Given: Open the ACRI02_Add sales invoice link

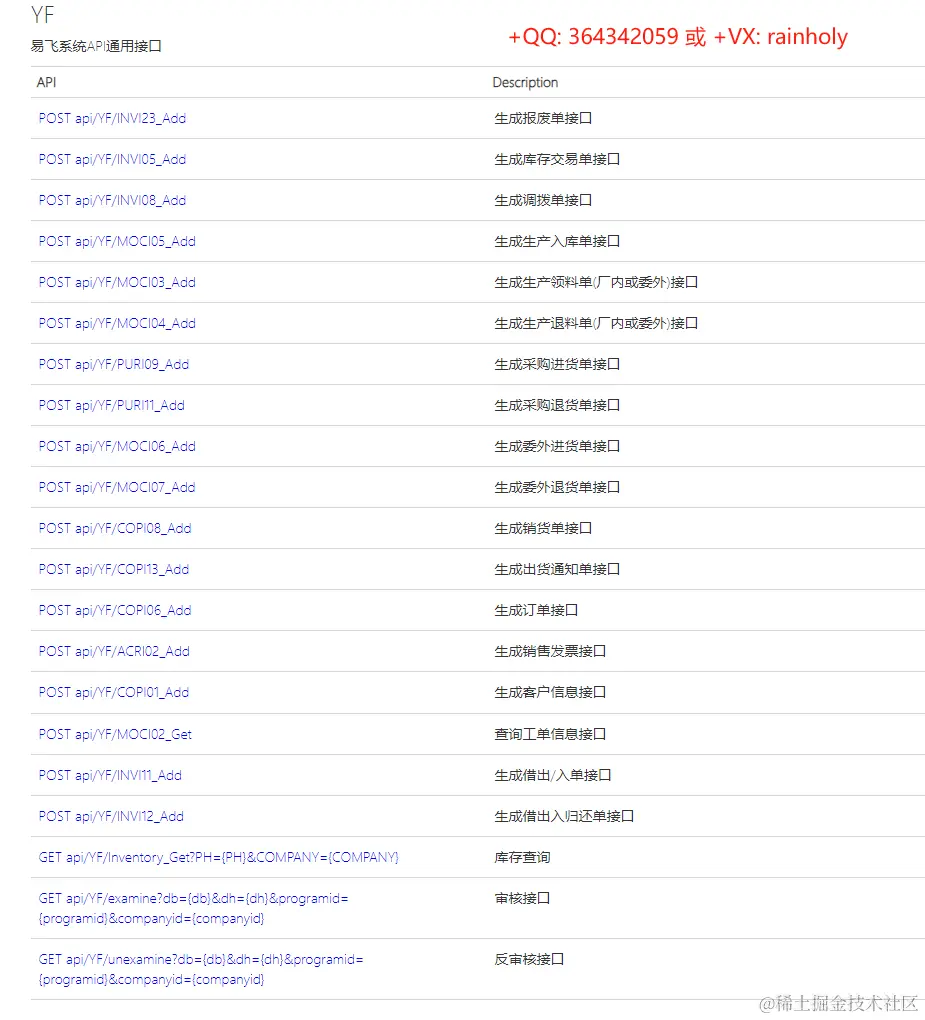Looking at the screenshot, I should pyautogui.click(x=114, y=651).
